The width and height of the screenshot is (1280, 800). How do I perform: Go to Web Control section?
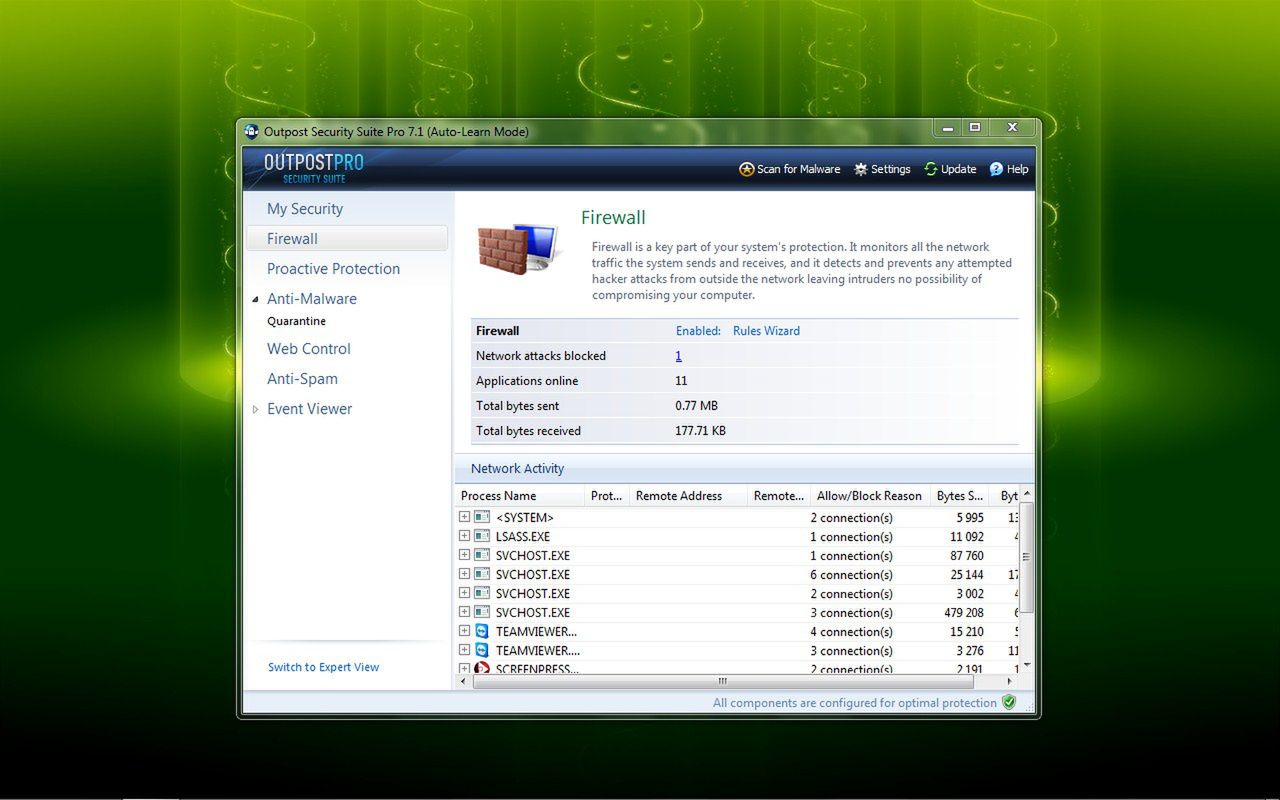tap(309, 349)
